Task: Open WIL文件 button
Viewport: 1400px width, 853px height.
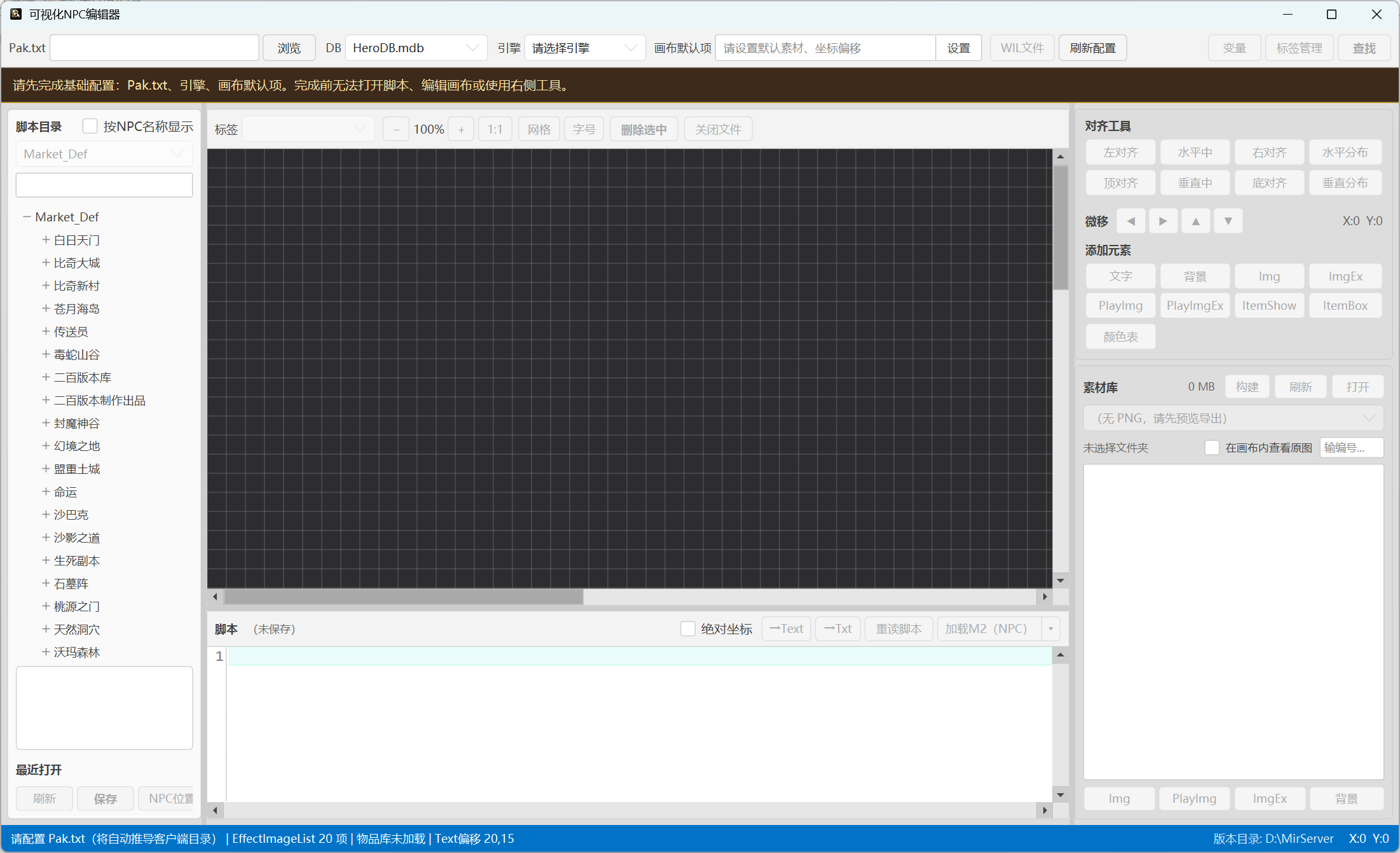Action: (1022, 48)
